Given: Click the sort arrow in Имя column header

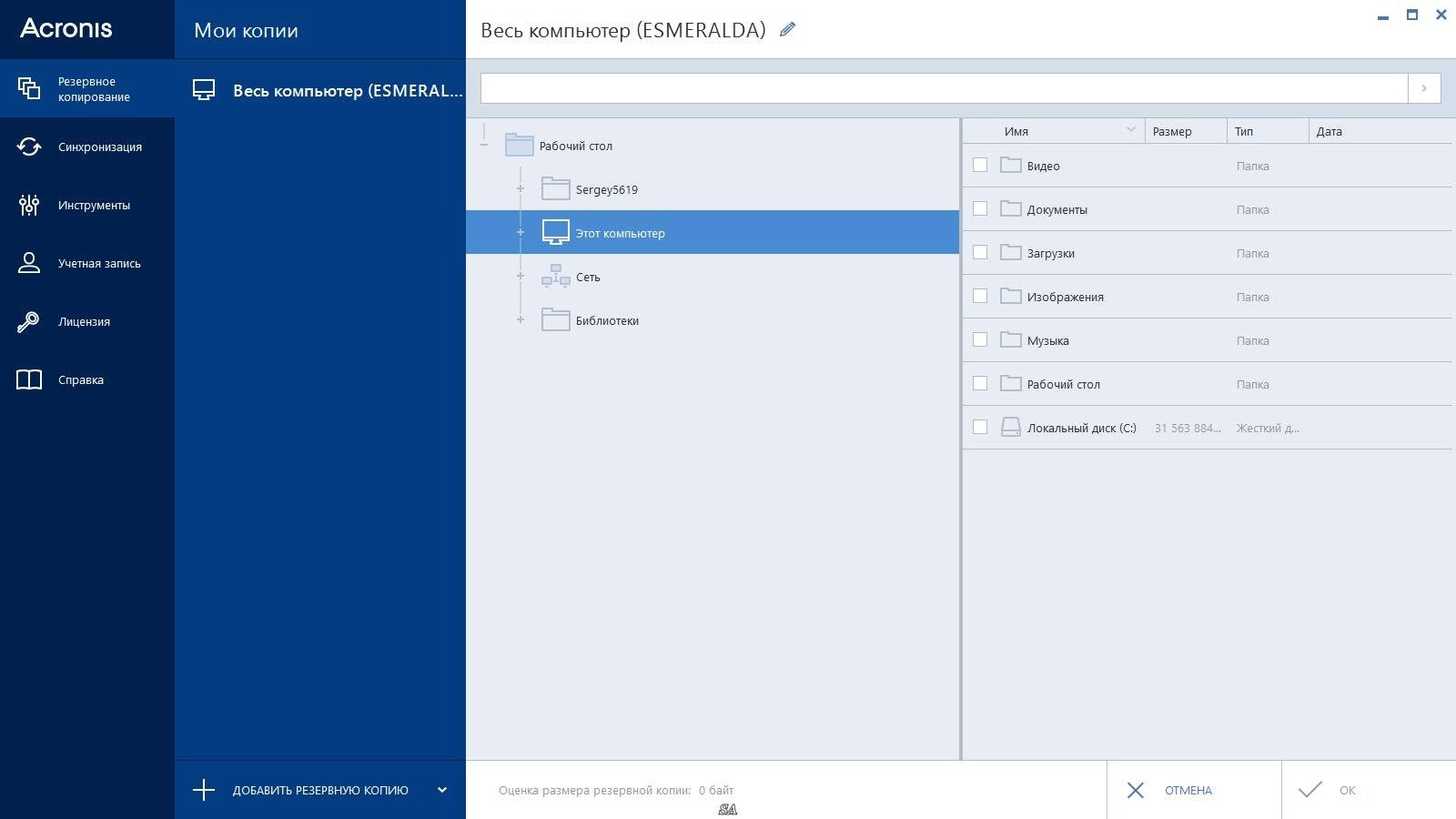Looking at the screenshot, I should (1131, 129).
